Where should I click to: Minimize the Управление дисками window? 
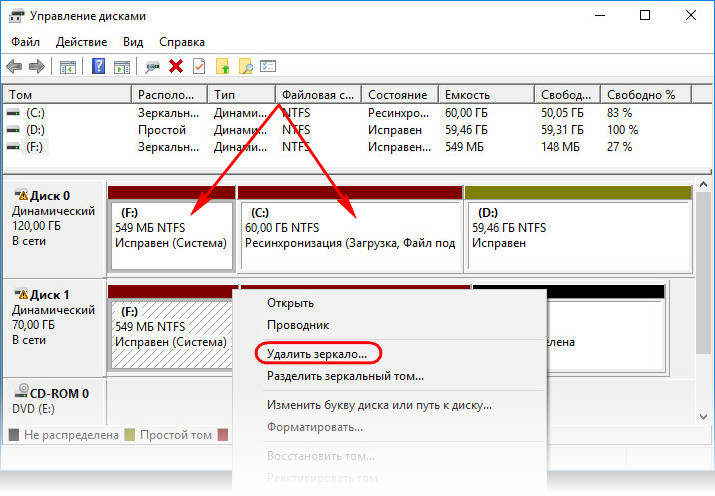600,16
